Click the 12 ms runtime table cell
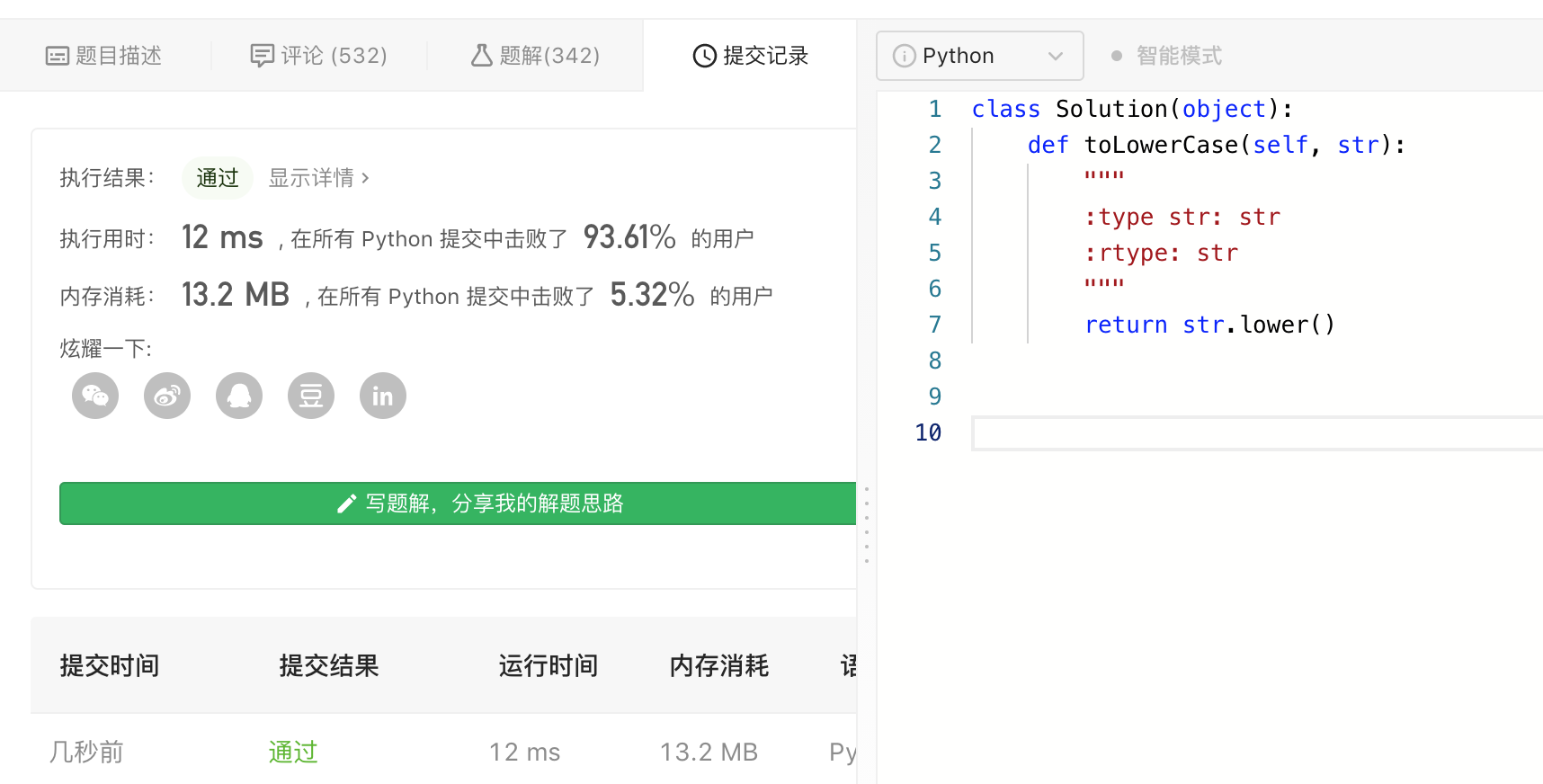The image size is (1543, 784). point(525,752)
